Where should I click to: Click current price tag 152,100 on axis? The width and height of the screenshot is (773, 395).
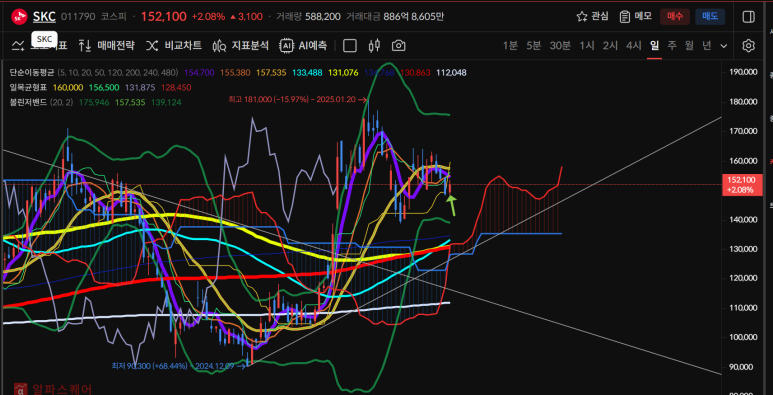point(742,185)
